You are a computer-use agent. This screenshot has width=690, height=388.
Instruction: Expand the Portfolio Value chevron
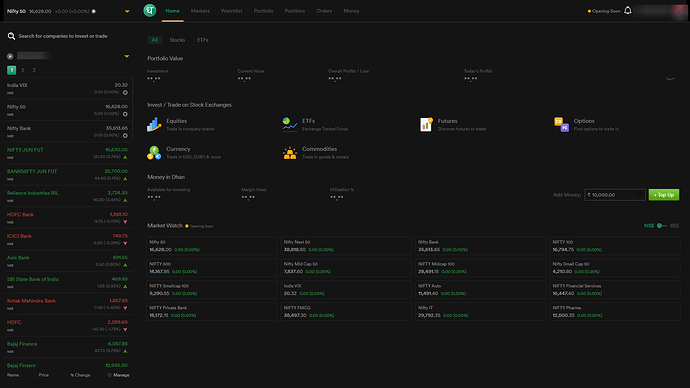point(670,78)
